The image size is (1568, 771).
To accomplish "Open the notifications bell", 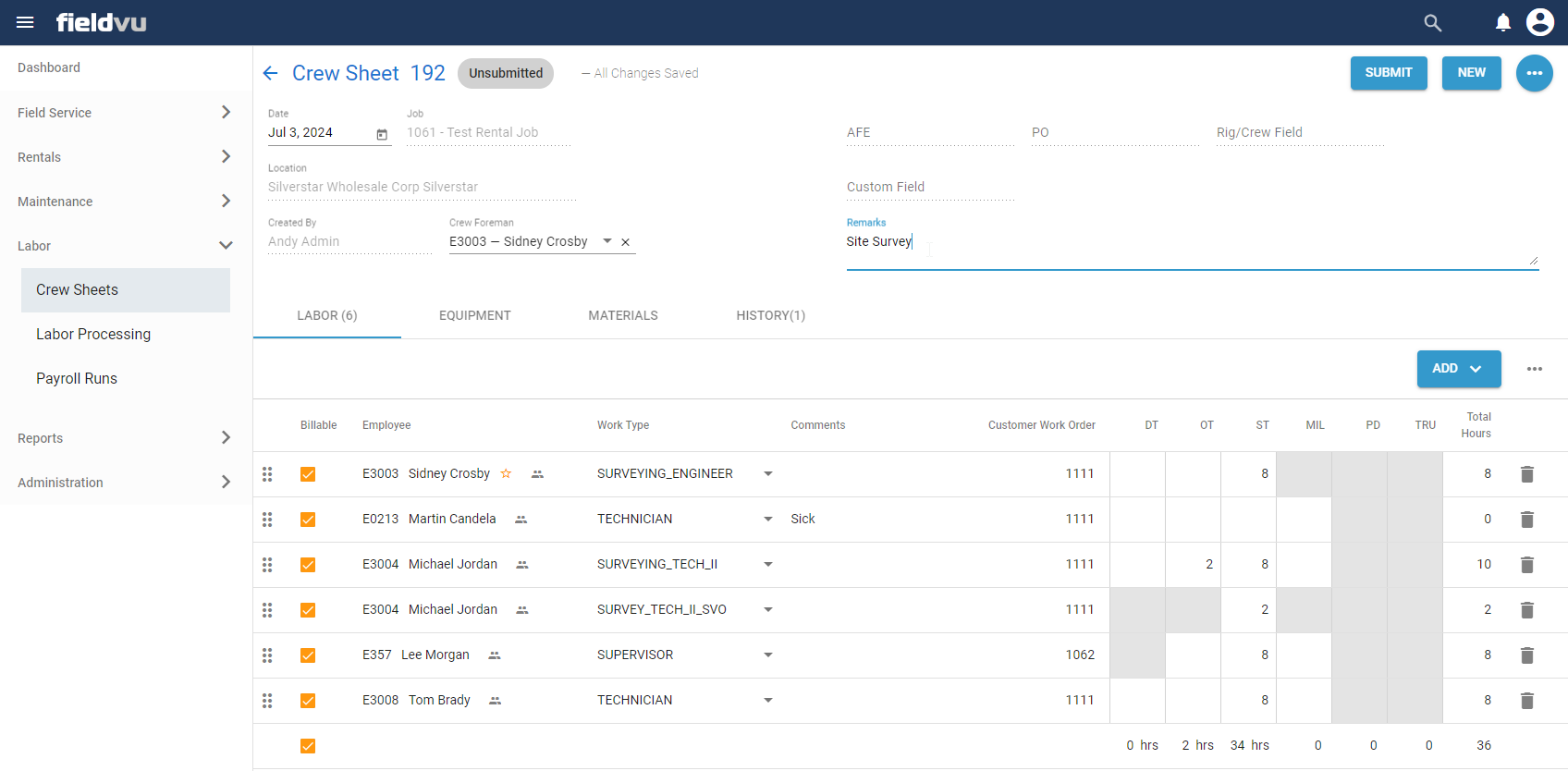I will (1503, 23).
